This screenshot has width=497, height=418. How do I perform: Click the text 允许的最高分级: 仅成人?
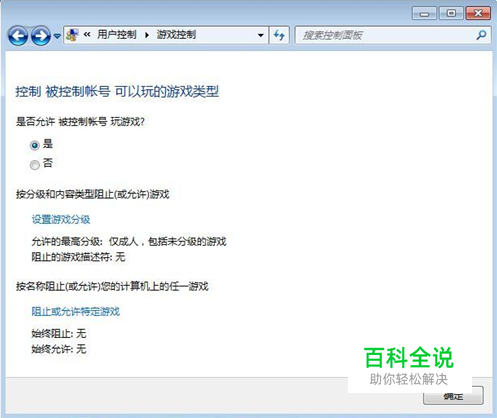coord(85,241)
